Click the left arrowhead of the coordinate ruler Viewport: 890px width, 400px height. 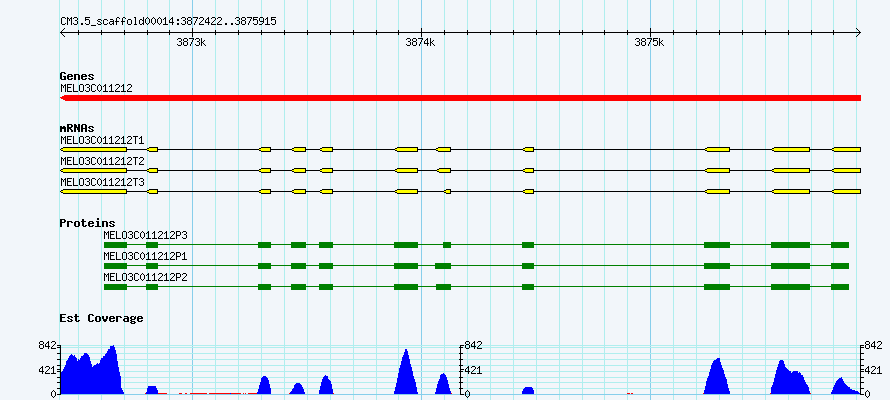point(62,32)
